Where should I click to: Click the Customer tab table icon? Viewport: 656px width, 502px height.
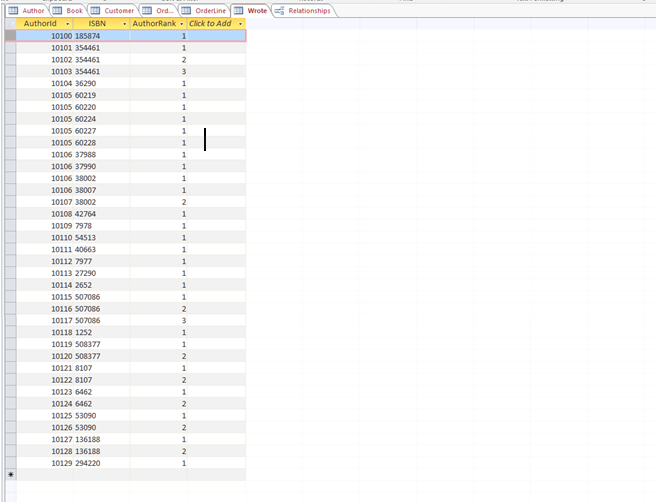coord(95,11)
